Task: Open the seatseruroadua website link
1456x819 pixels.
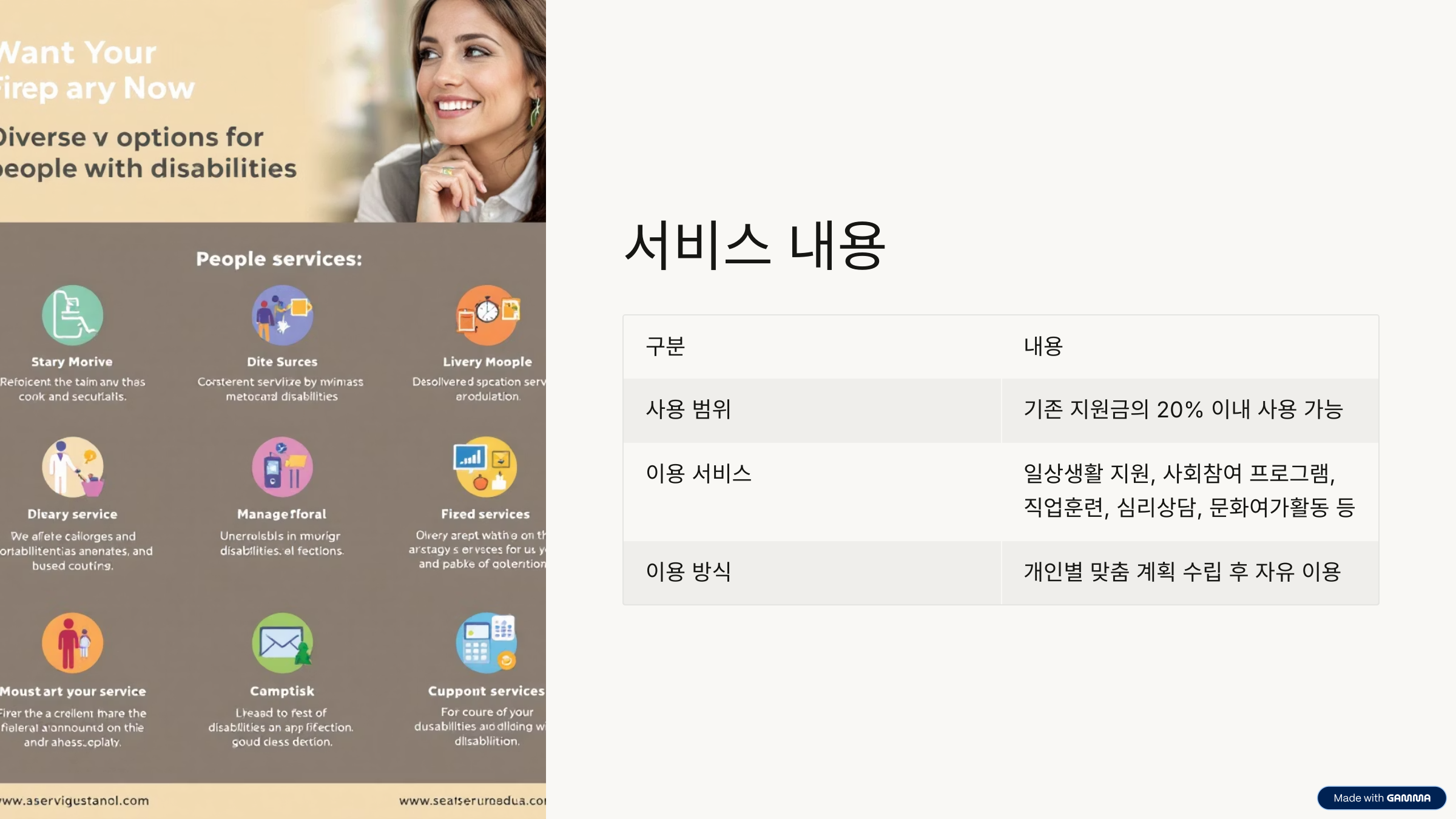Action: pyautogui.click(x=472, y=801)
